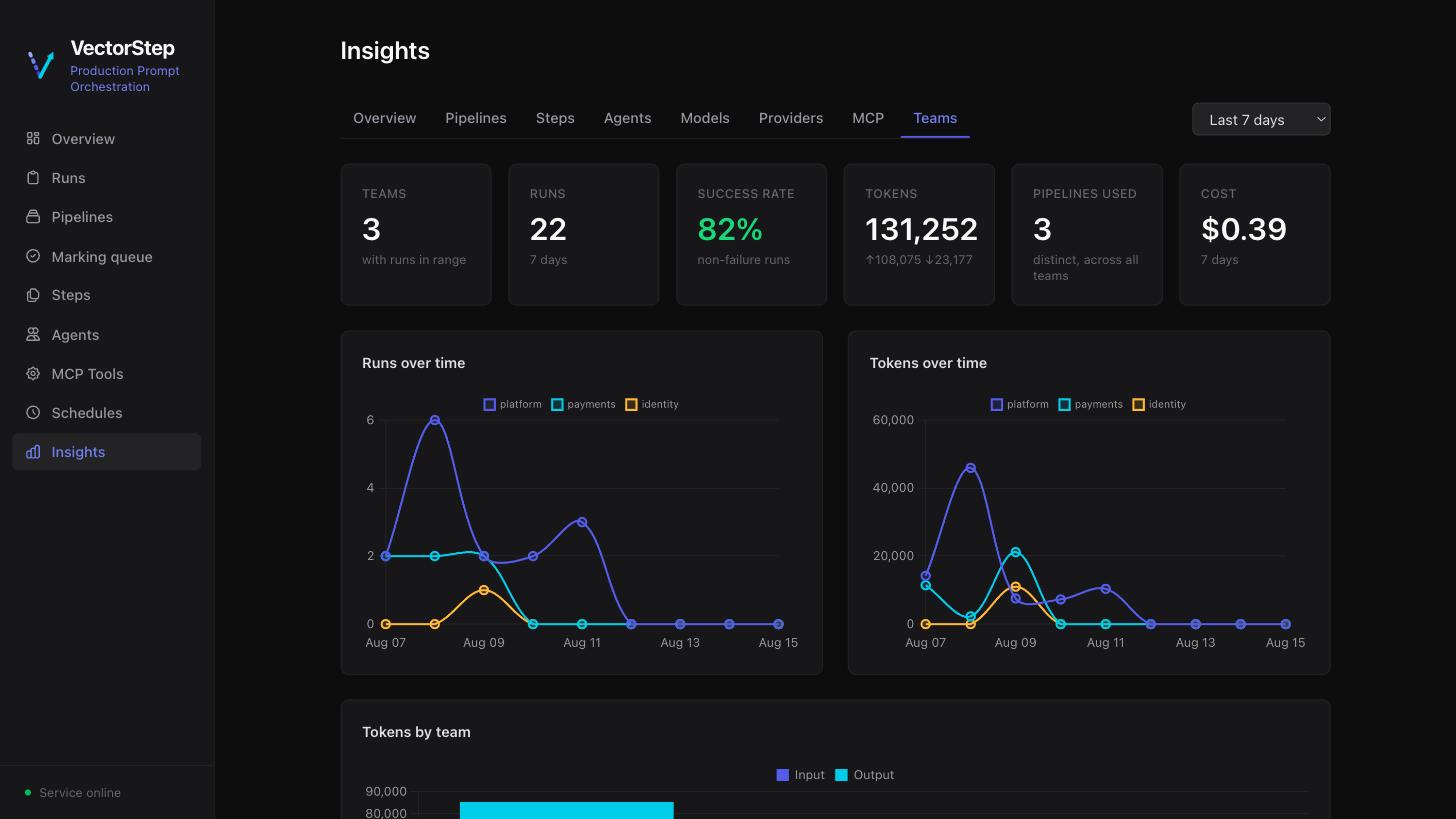Open the Providers tab
Viewport: 1456px width, 819px height.
790,118
